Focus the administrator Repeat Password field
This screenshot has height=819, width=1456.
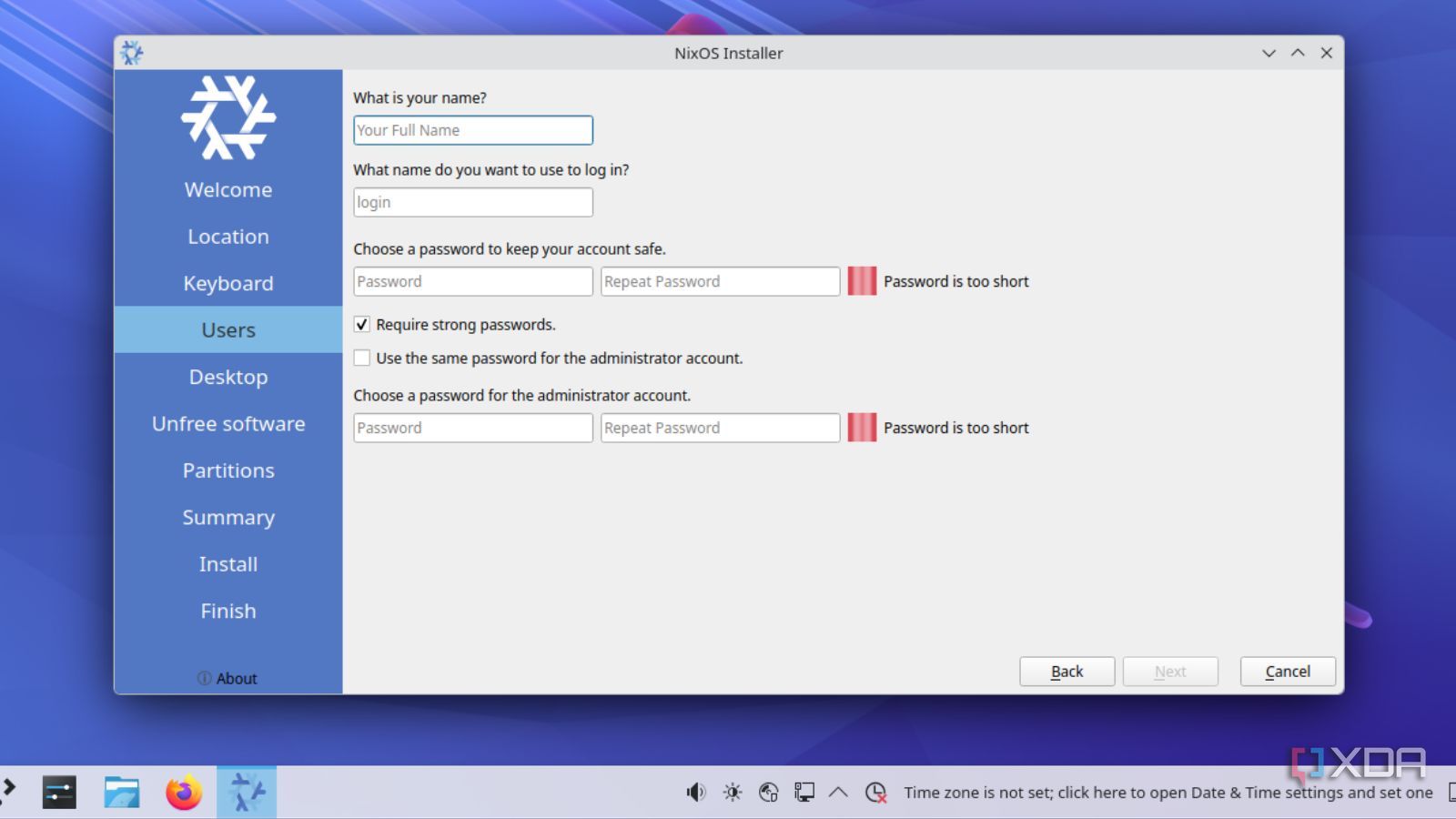pyautogui.click(x=720, y=428)
